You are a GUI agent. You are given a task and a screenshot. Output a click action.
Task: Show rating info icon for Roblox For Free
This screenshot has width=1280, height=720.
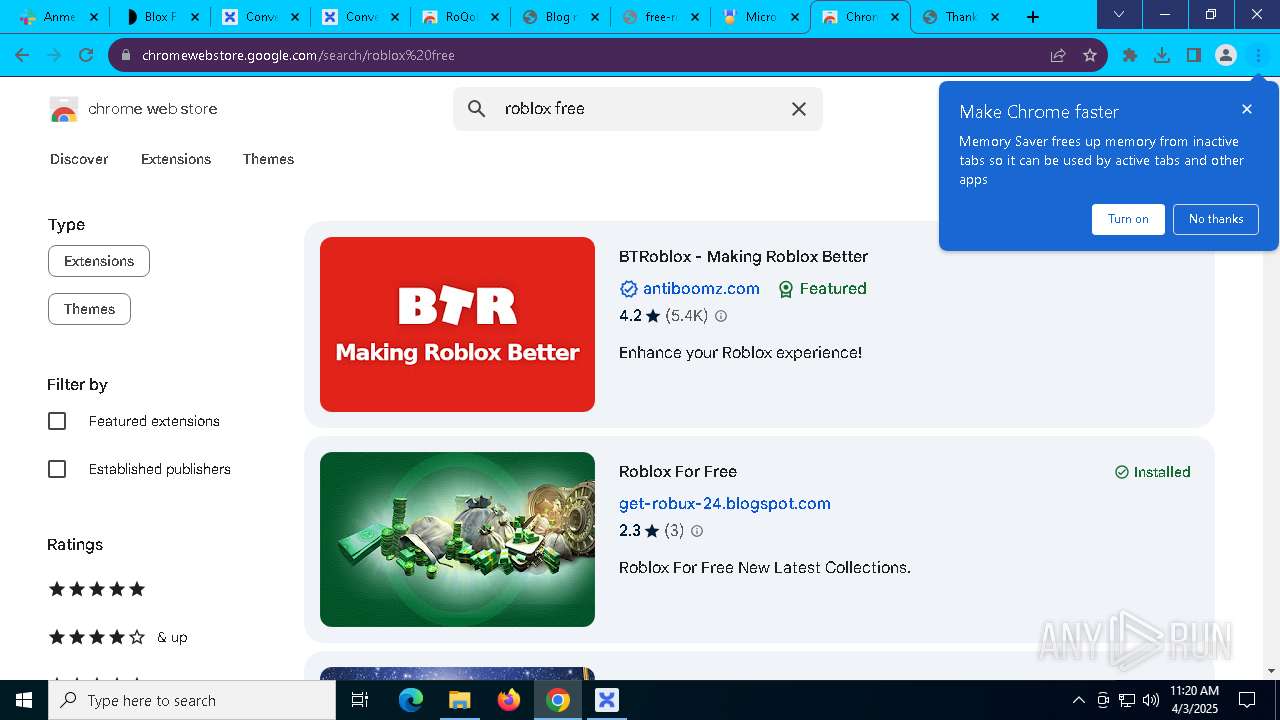pos(697,531)
